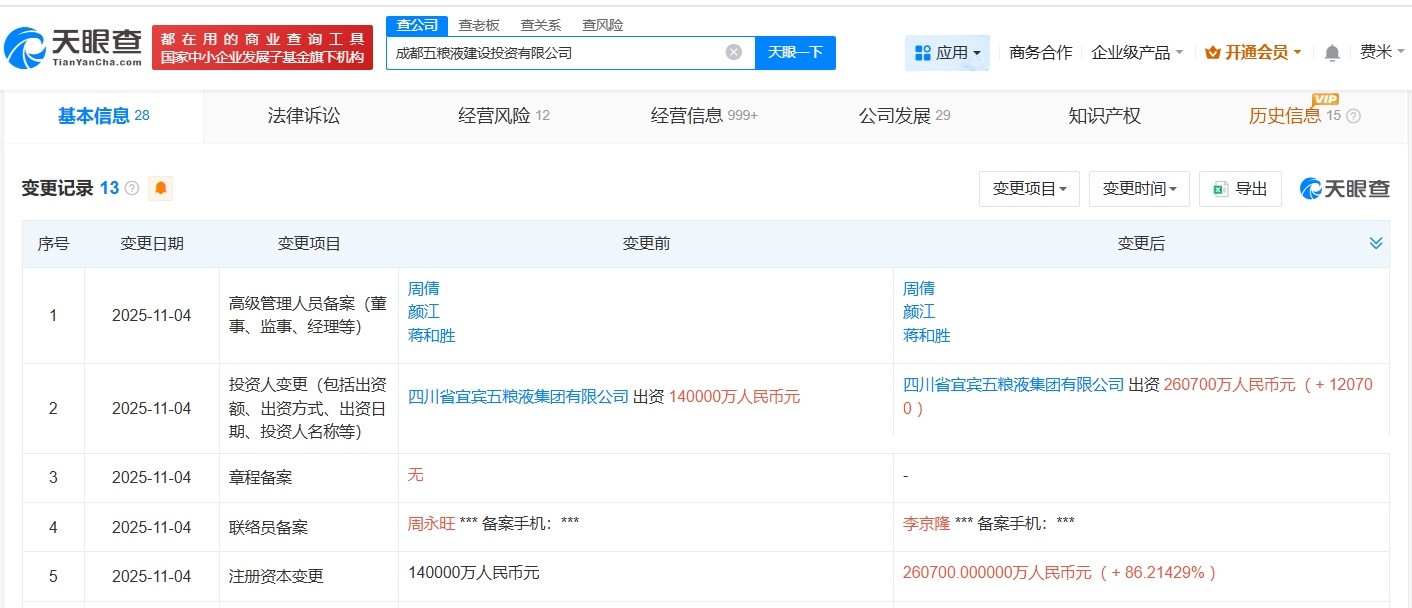
Task: Select the 商务合作 menu item
Action: click(x=1041, y=52)
